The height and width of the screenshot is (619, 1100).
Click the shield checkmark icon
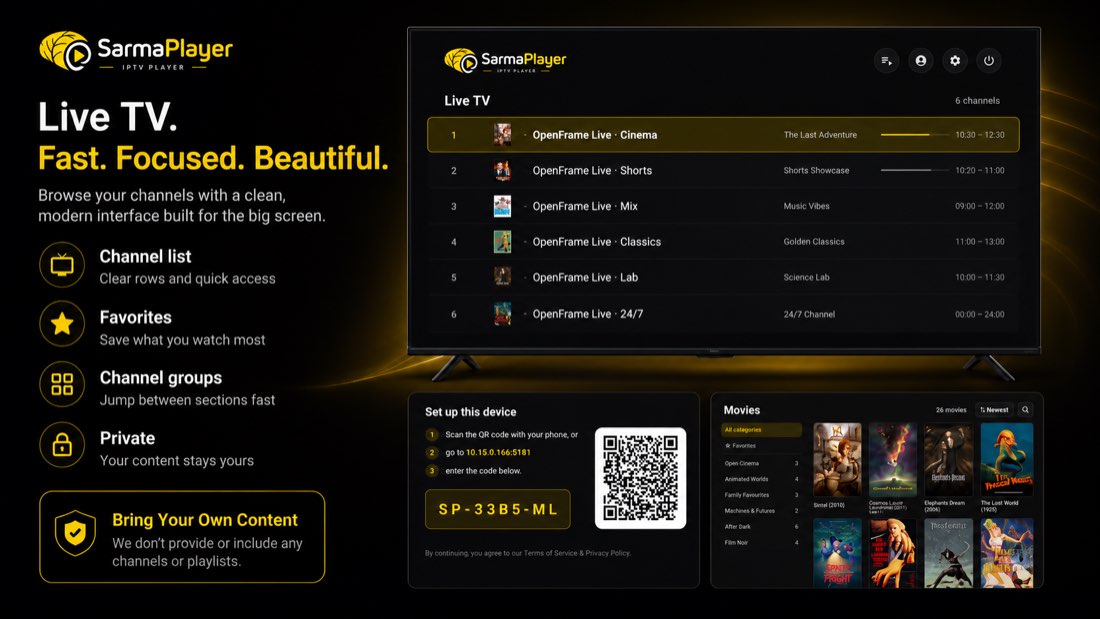(x=75, y=533)
